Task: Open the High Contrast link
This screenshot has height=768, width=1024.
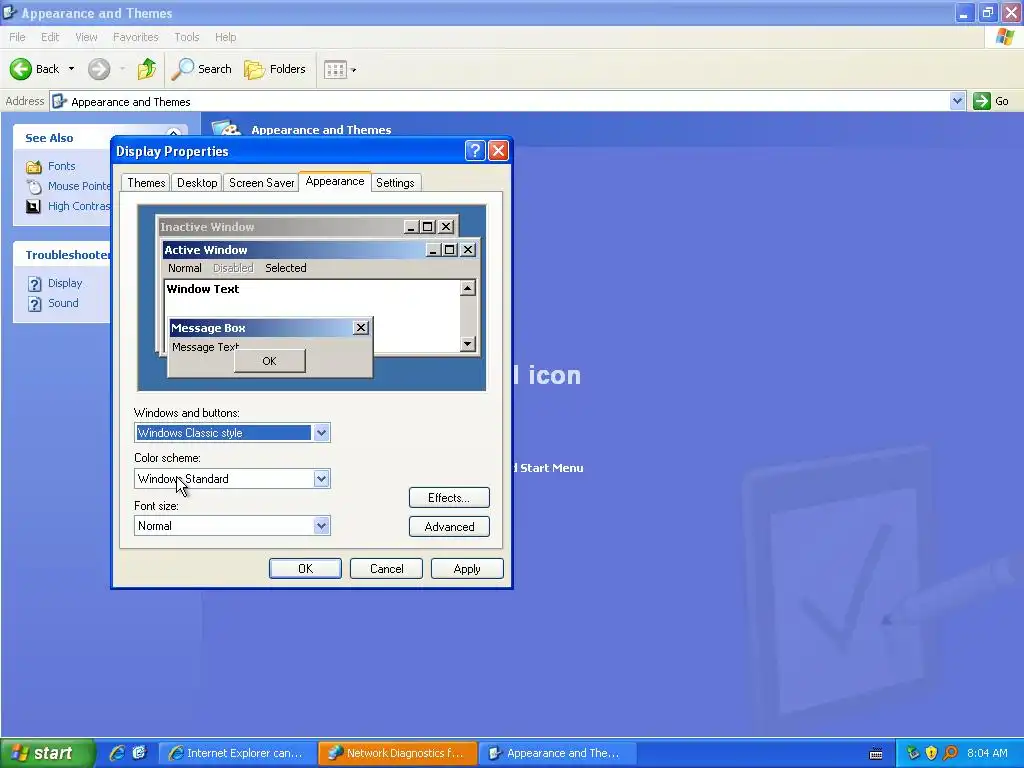Action: point(79,206)
